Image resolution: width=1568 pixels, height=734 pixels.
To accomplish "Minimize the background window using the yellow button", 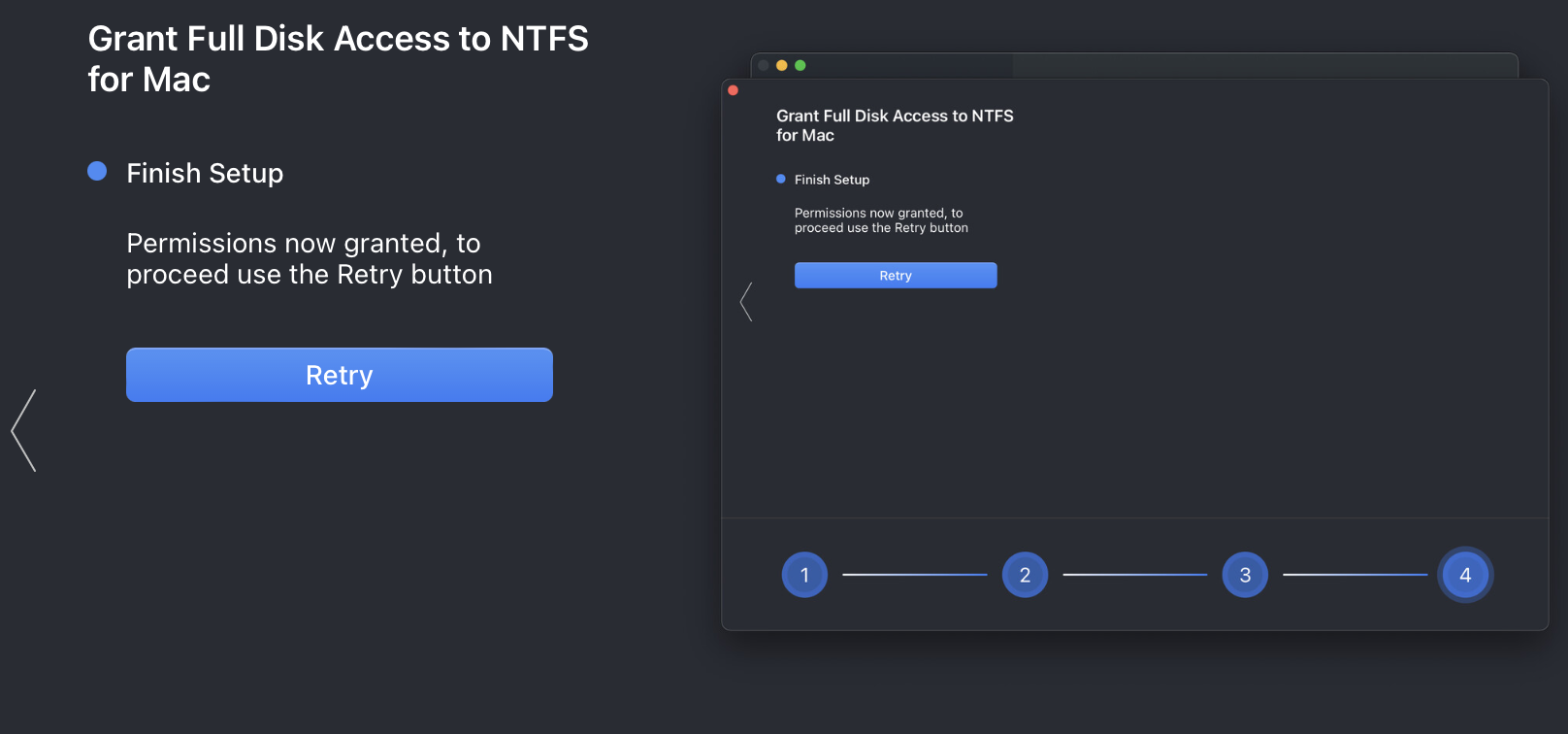I will 782,65.
